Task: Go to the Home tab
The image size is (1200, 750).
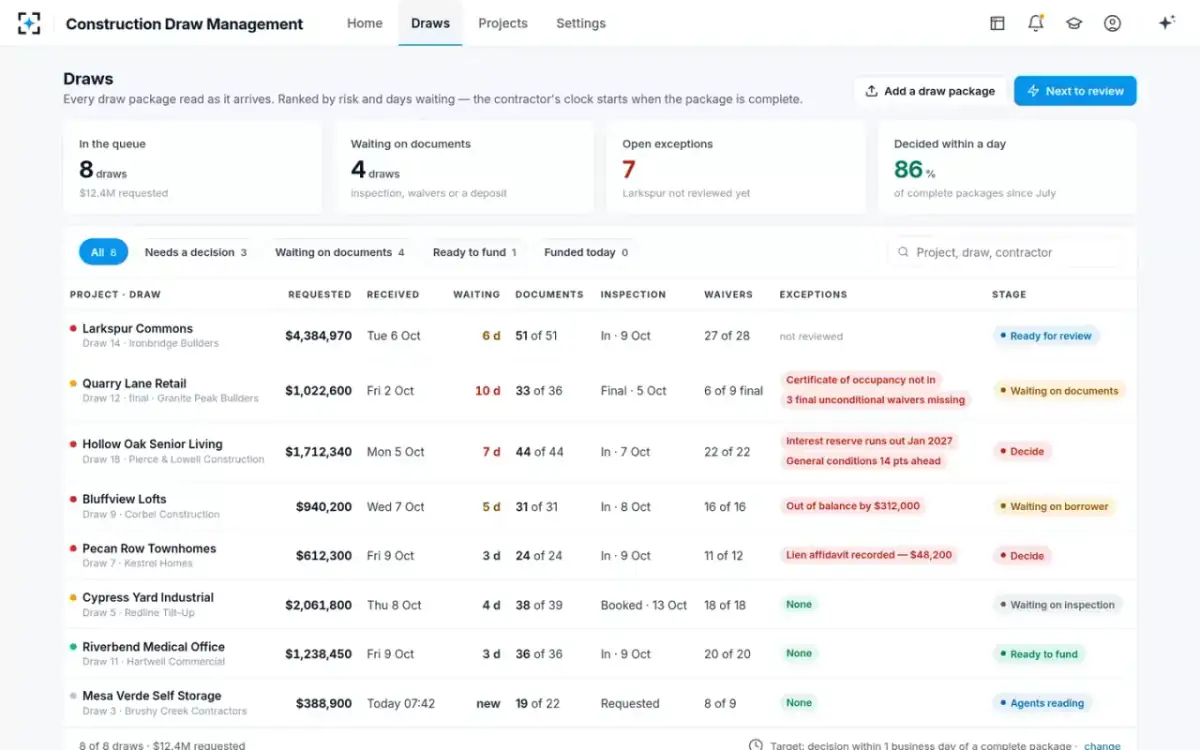Action: [x=365, y=23]
